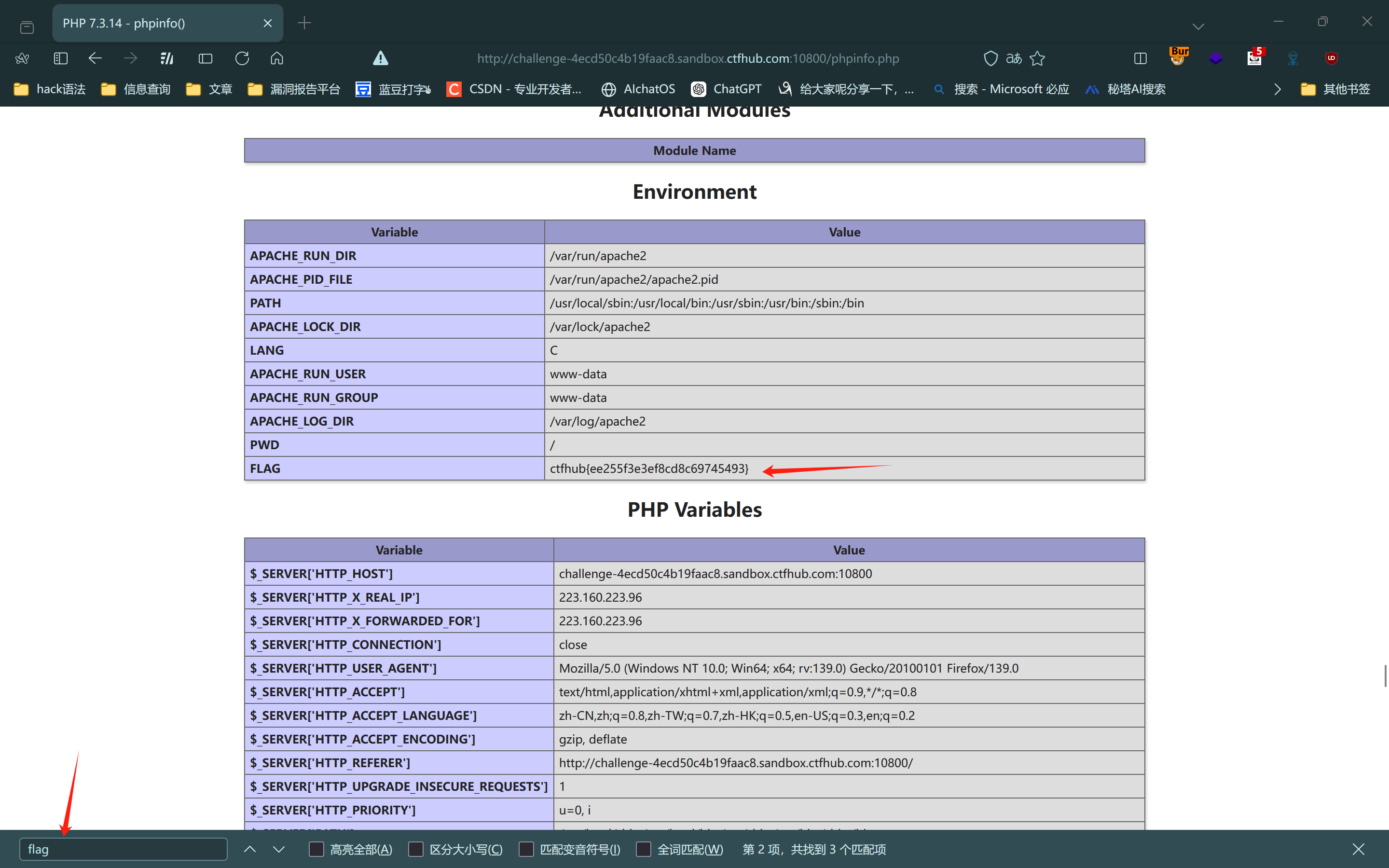Go to the home page icon

click(276, 58)
